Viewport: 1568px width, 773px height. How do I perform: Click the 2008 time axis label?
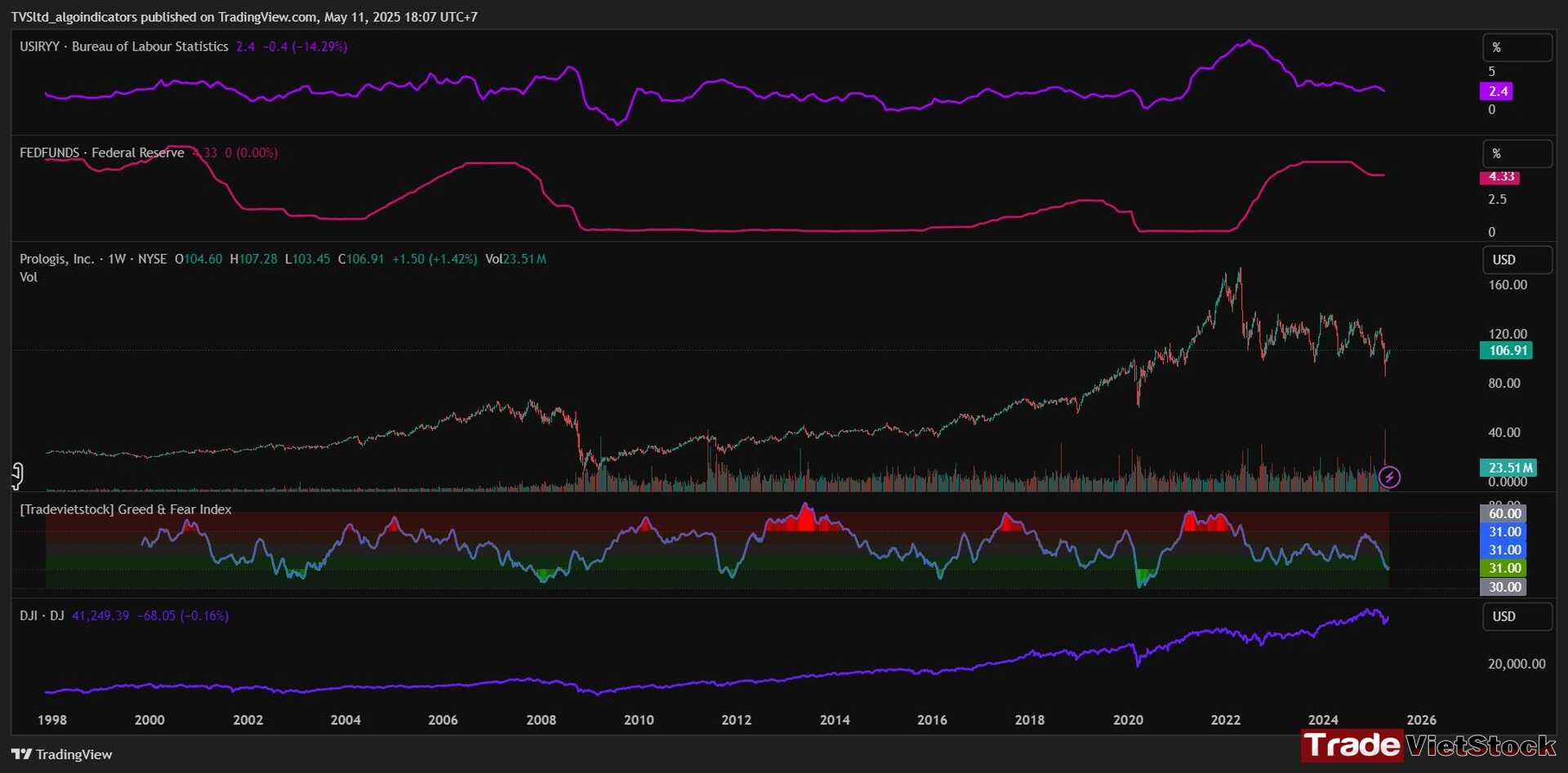[541, 720]
